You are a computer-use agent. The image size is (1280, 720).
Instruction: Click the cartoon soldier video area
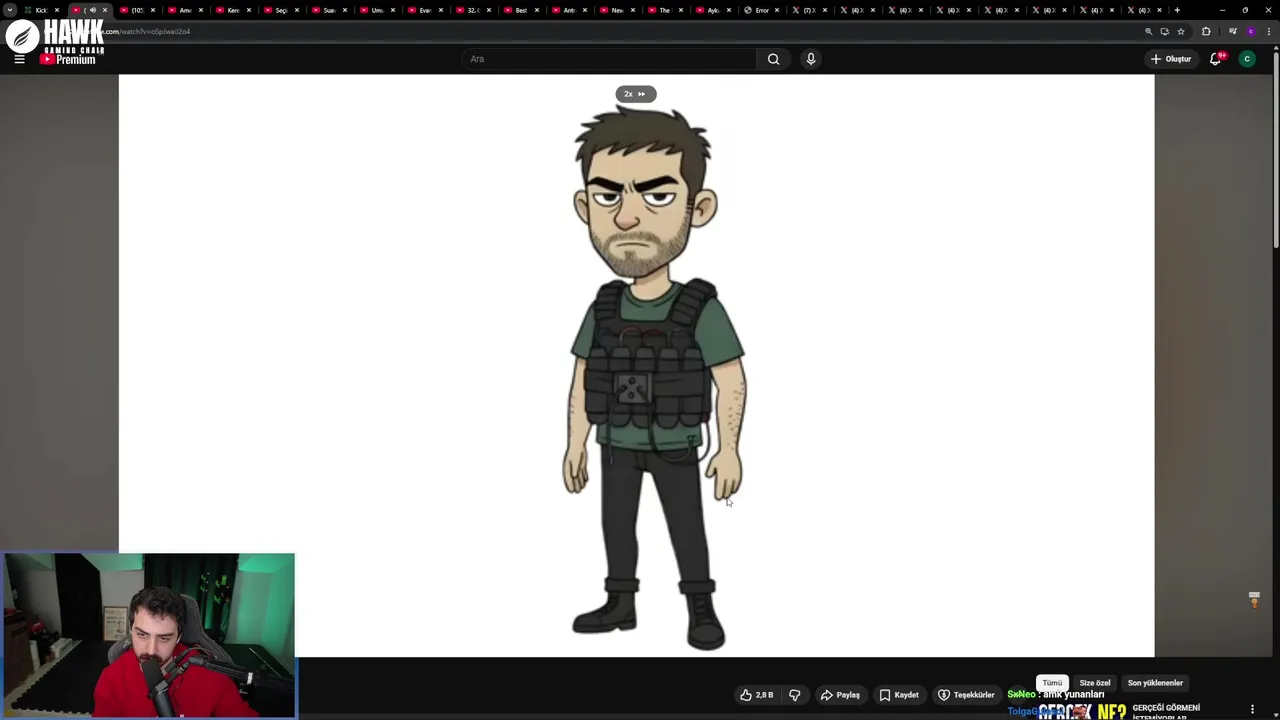(636, 366)
